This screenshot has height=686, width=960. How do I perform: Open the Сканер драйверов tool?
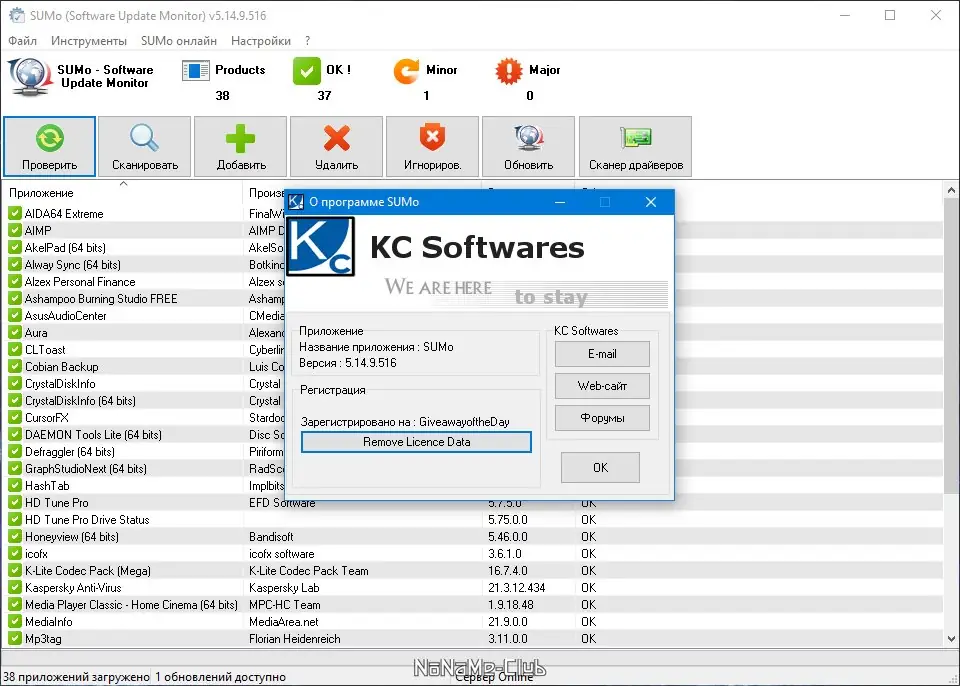pos(636,146)
